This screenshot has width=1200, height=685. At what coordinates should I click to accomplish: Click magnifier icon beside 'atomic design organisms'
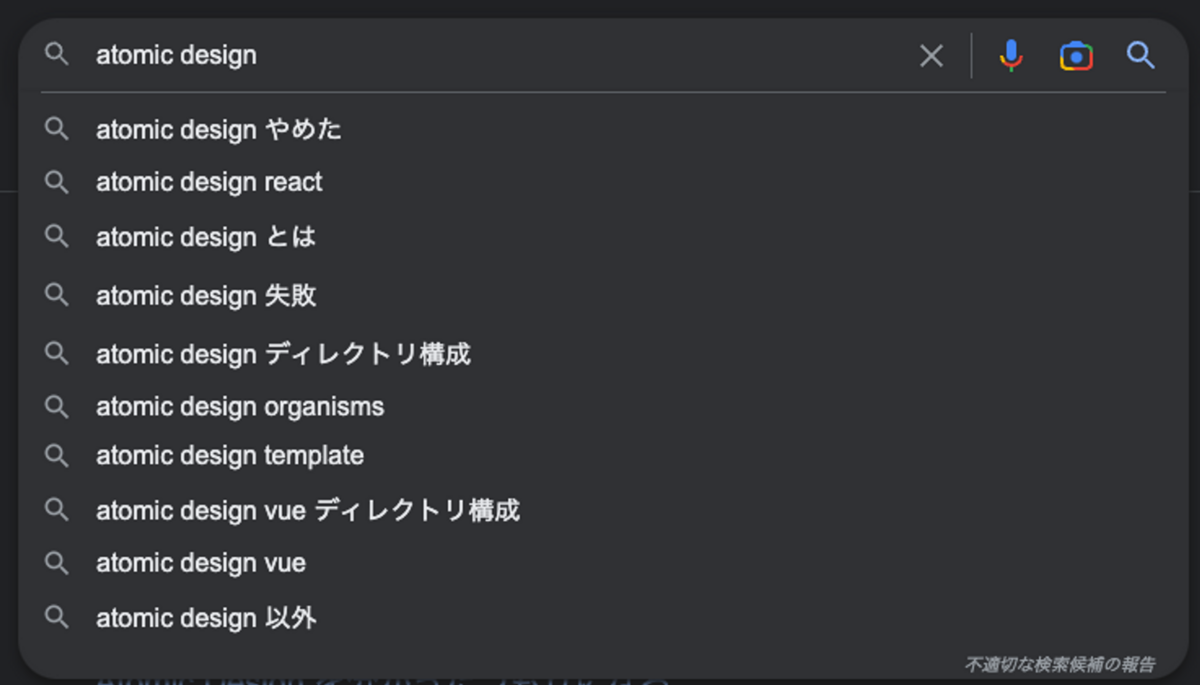point(57,407)
